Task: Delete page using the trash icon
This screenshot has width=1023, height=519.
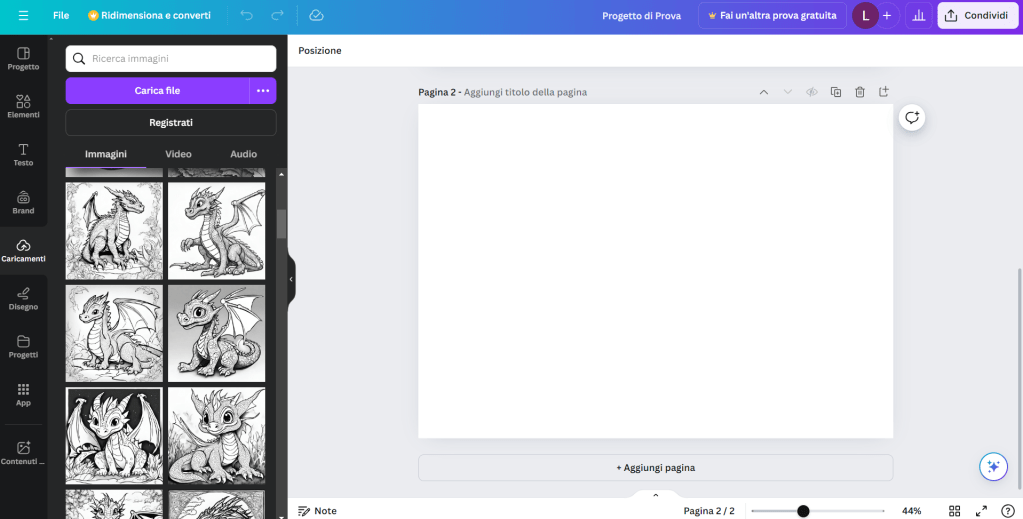Action: [x=860, y=92]
